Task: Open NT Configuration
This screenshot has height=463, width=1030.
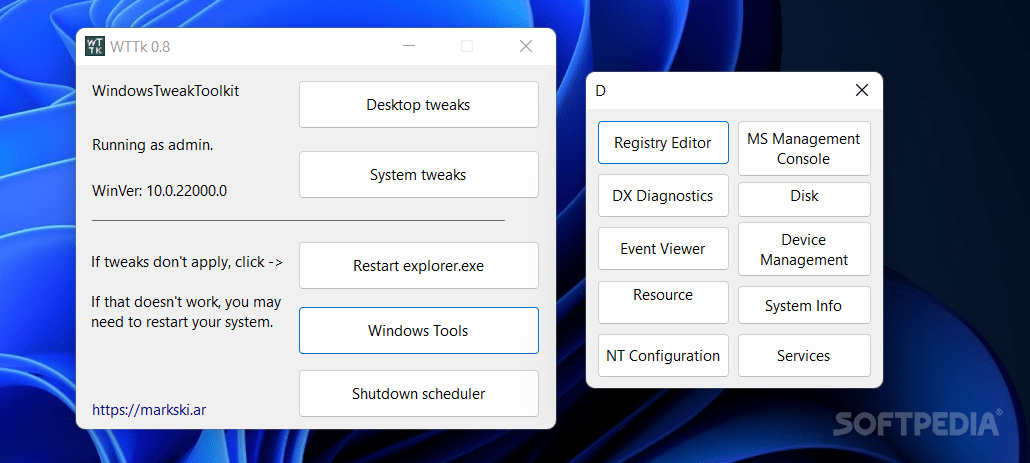Action: pyautogui.click(x=663, y=355)
